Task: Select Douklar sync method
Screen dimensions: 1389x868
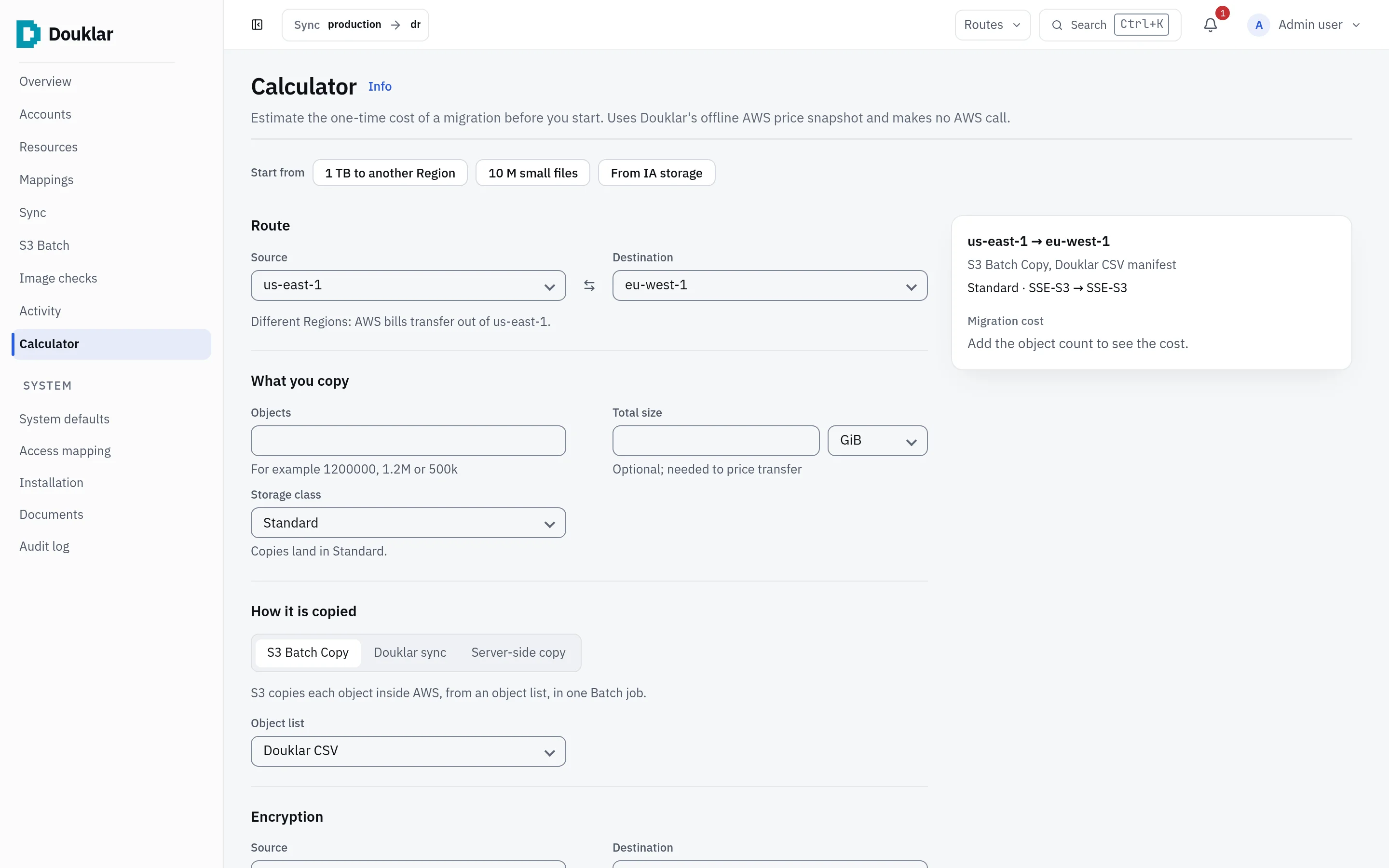Action: [x=410, y=653]
